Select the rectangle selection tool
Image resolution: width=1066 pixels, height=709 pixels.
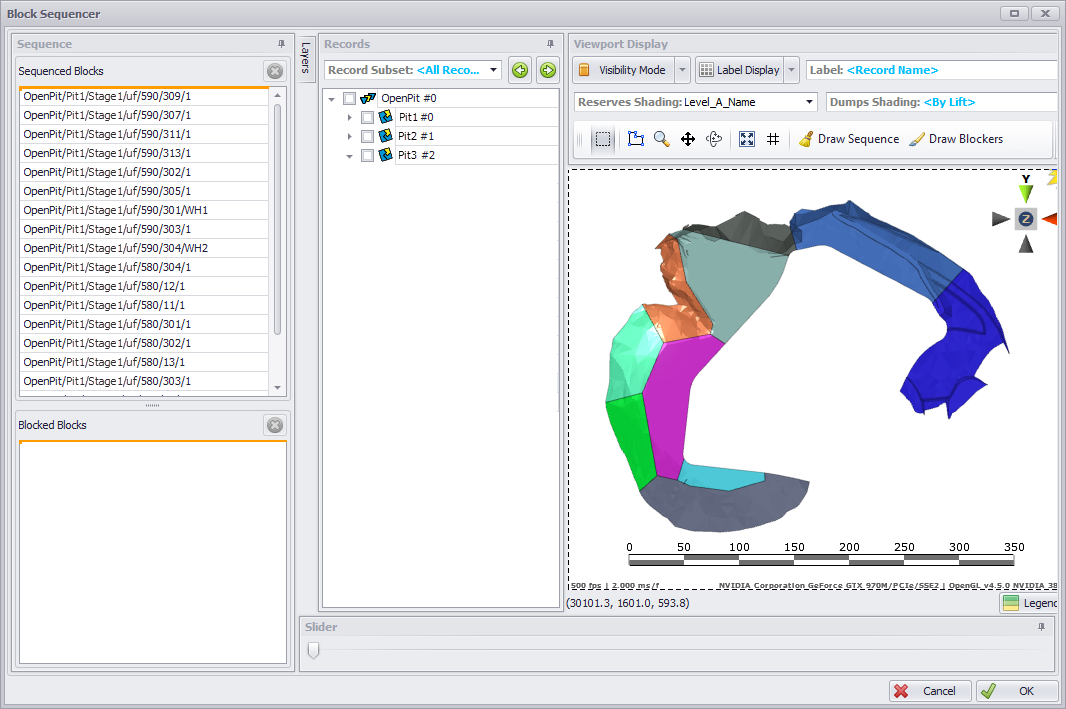(x=603, y=139)
